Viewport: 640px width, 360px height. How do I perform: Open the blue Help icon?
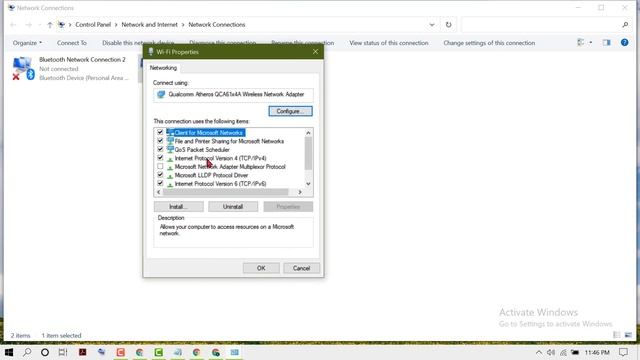point(624,42)
